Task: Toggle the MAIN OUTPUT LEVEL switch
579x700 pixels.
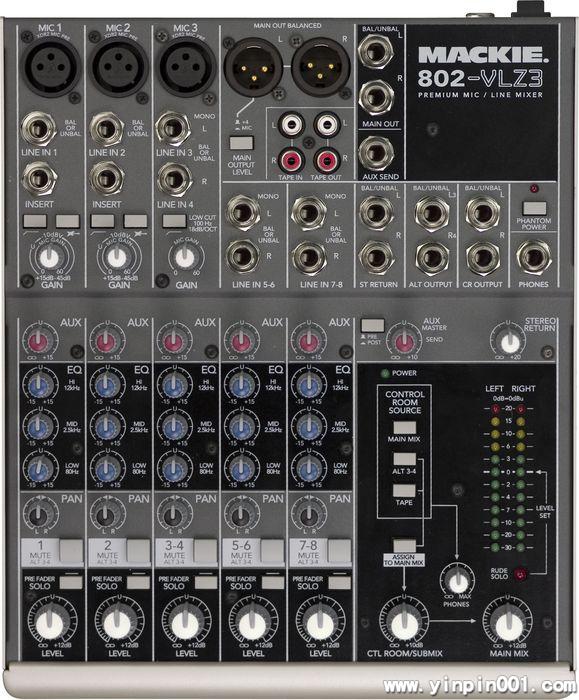Action: point(242,143)
